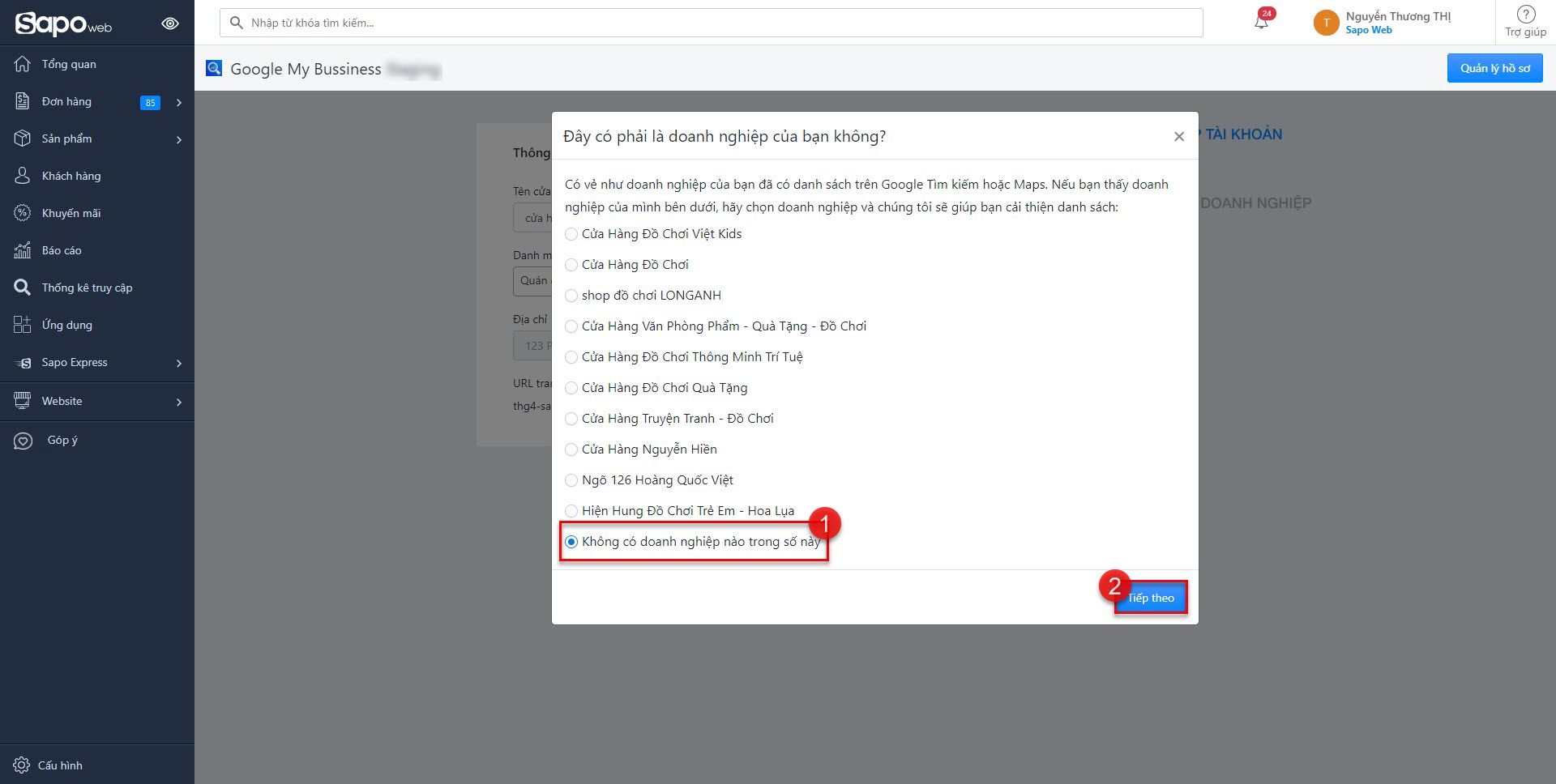
Task: Click the orders badge showing 85
Action: pyautogui.click(x=150, y=102)
